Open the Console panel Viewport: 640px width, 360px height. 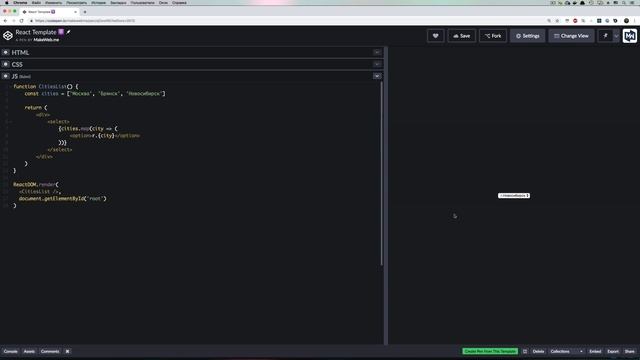tap(11, 351)
